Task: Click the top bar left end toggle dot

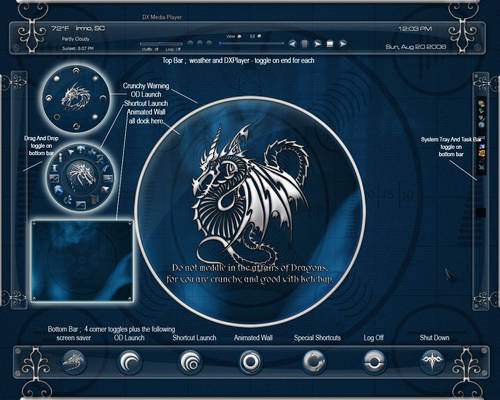Action: point(17,48)
